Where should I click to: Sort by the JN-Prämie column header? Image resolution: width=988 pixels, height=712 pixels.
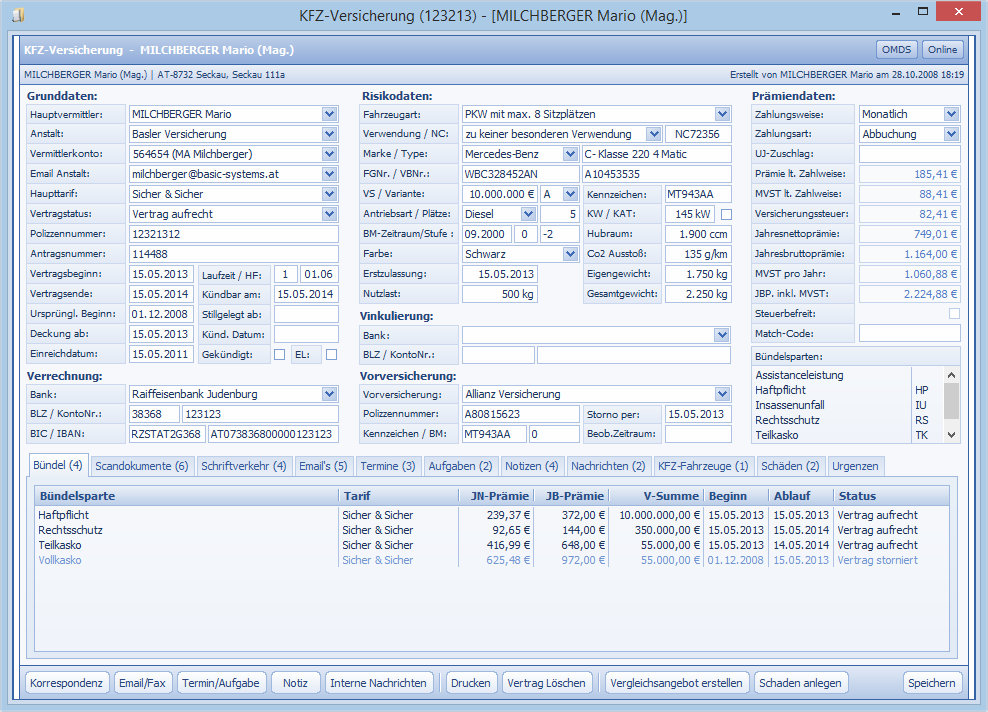[496, 496]
